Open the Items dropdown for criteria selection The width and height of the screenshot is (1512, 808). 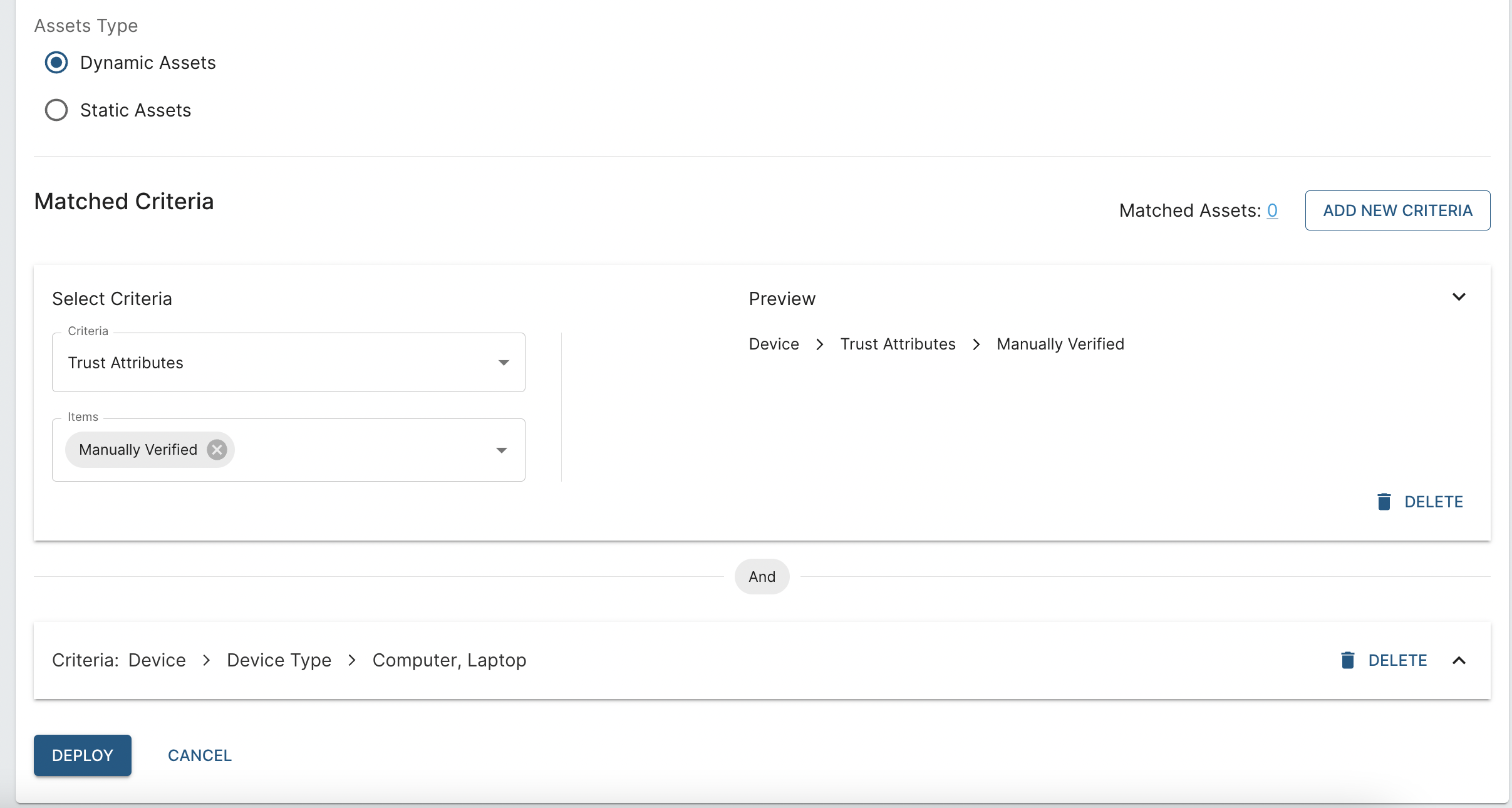tap(502, 449)
